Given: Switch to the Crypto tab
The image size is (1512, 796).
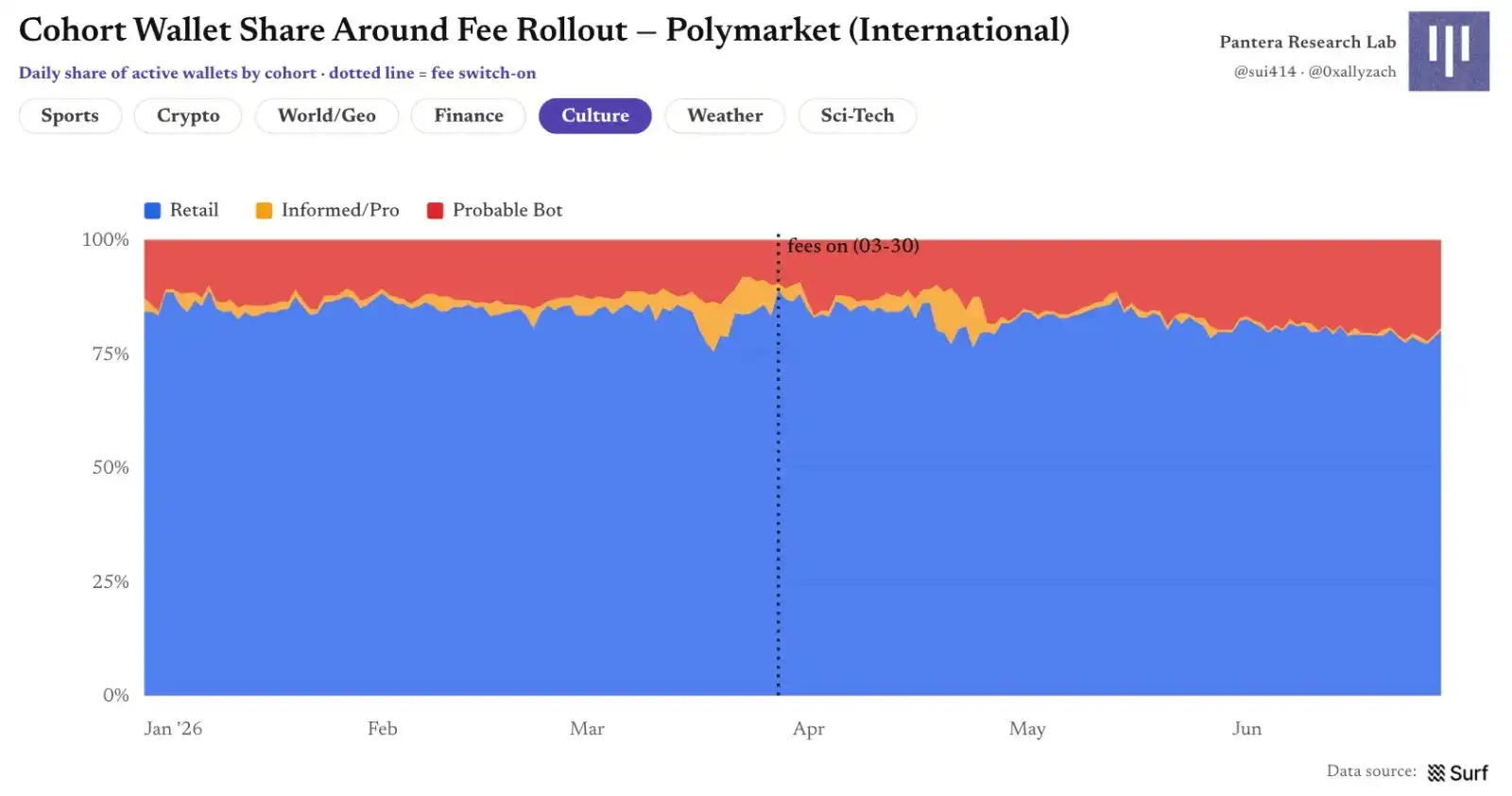Looking at the screenshot, I should 188,115.
